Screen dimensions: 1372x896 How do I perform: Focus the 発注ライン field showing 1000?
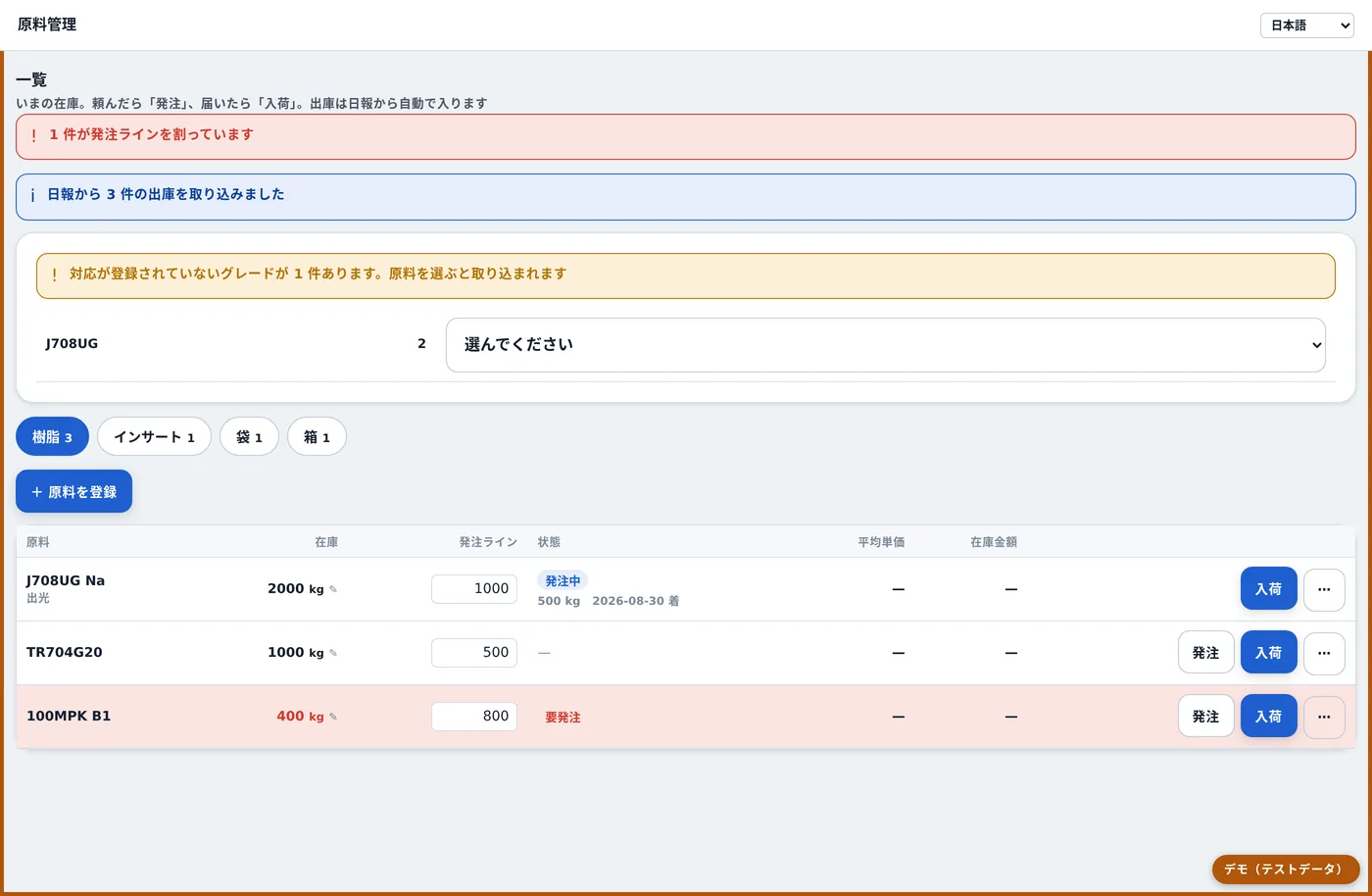[474, 589]
